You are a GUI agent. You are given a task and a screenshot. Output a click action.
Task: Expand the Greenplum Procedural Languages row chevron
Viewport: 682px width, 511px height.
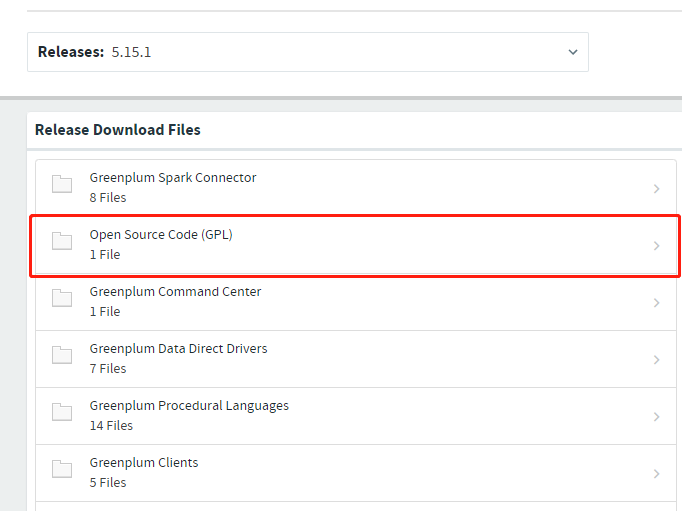click(x=656, y=417)
